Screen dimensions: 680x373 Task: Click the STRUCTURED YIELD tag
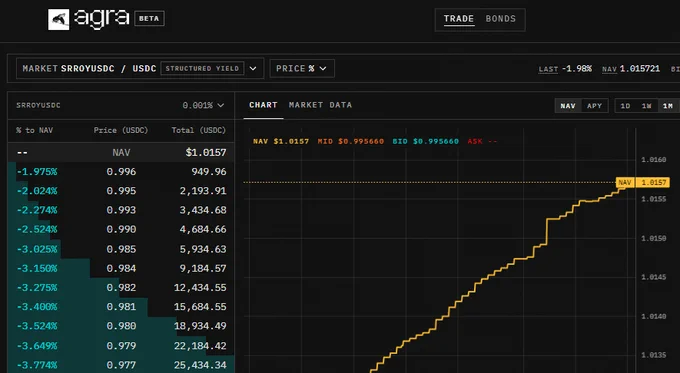[x=202, y=69]
